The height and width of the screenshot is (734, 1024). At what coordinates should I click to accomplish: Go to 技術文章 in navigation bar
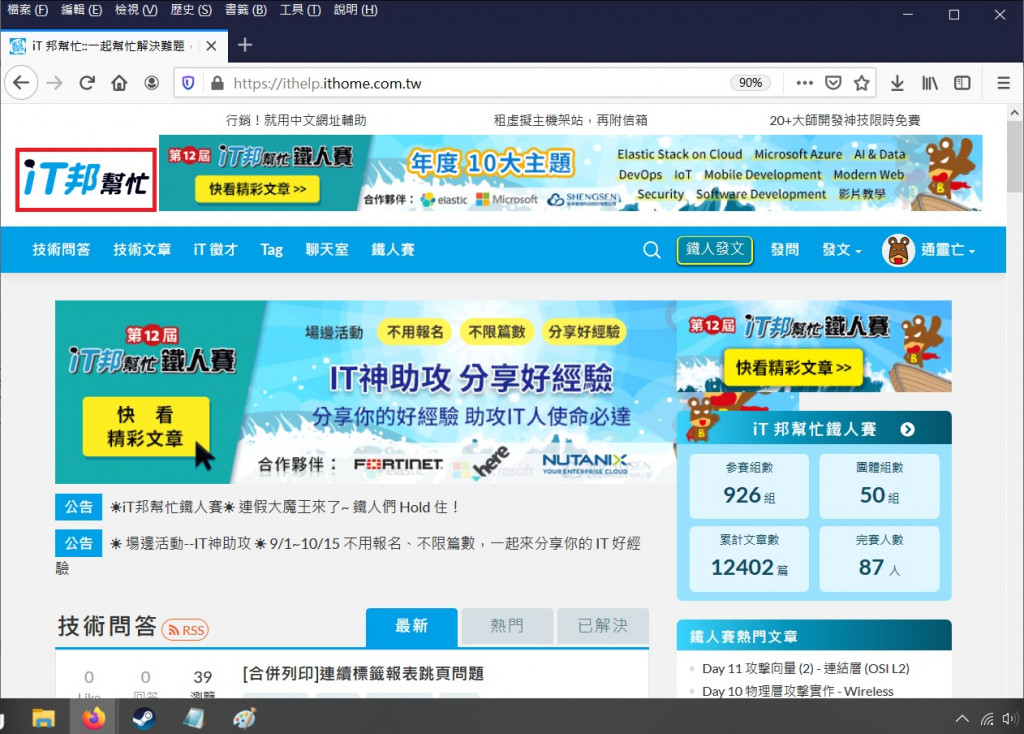142,249
